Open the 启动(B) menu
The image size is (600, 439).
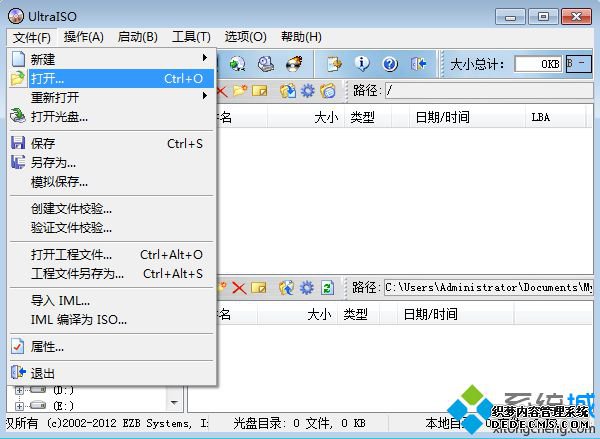click(x=137, y=37)
